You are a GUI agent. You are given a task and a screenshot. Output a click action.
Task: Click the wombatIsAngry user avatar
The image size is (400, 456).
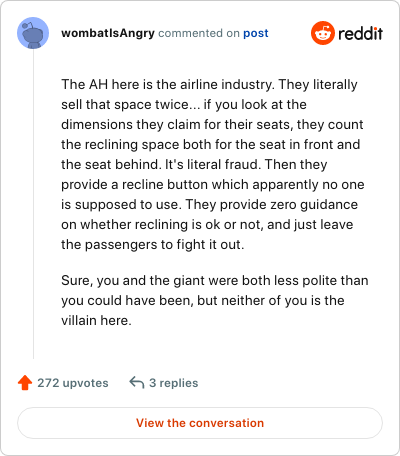pyautogui.click(x=33, y=33)
